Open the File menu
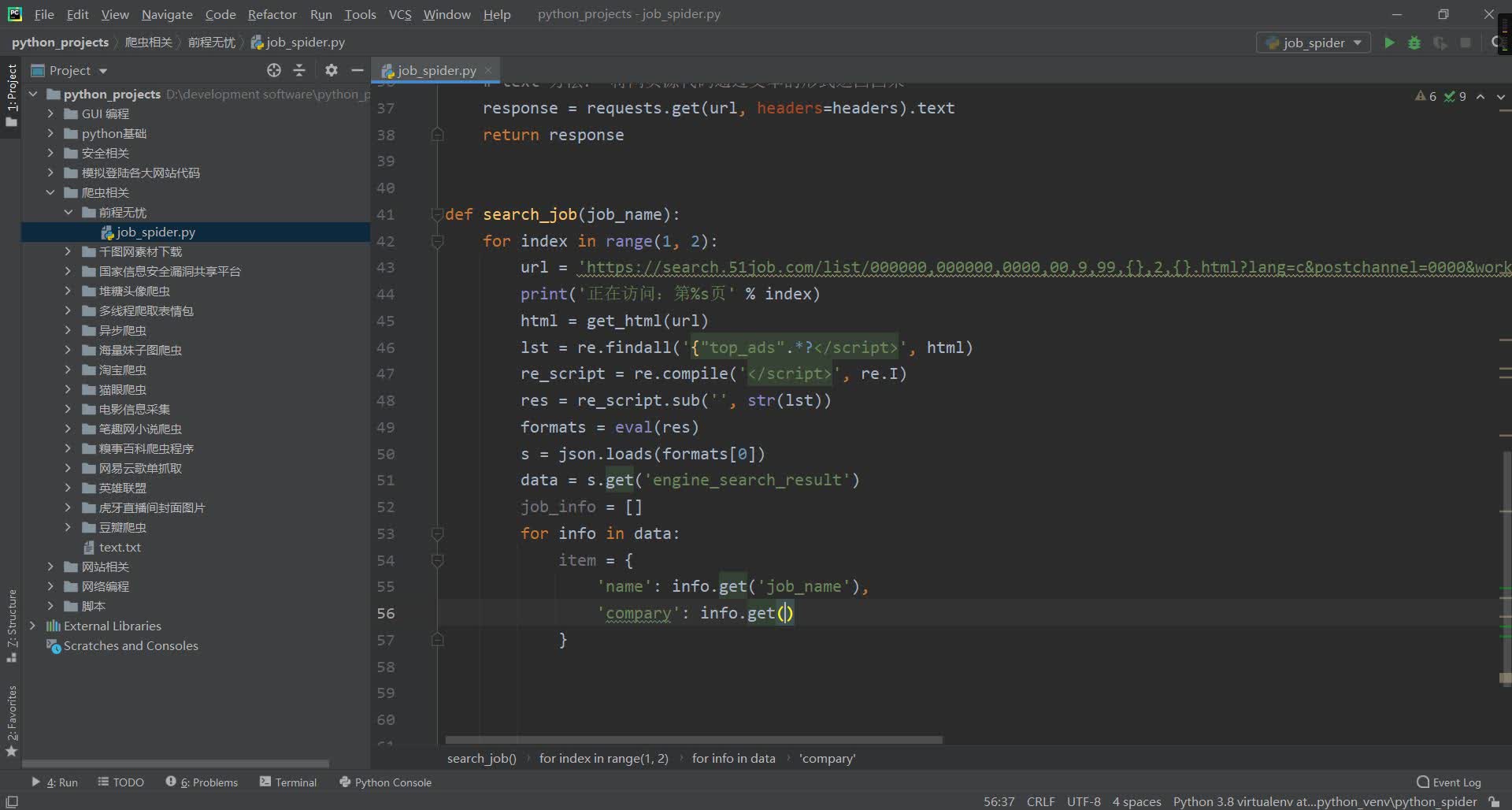Screen dimensions: 1512x810 click(x=44, y=14)
